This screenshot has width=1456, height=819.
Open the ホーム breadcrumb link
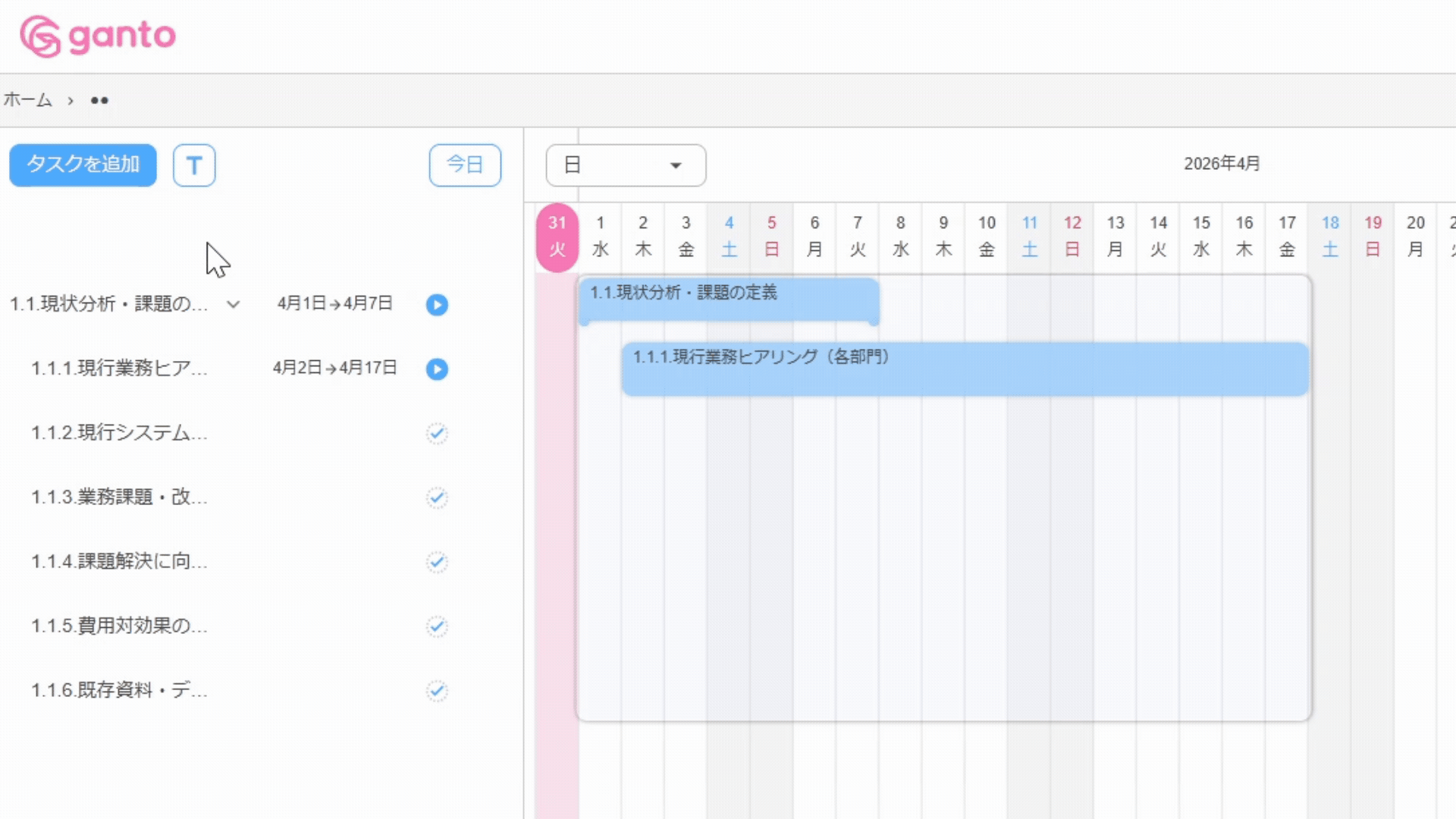[28, 99]
